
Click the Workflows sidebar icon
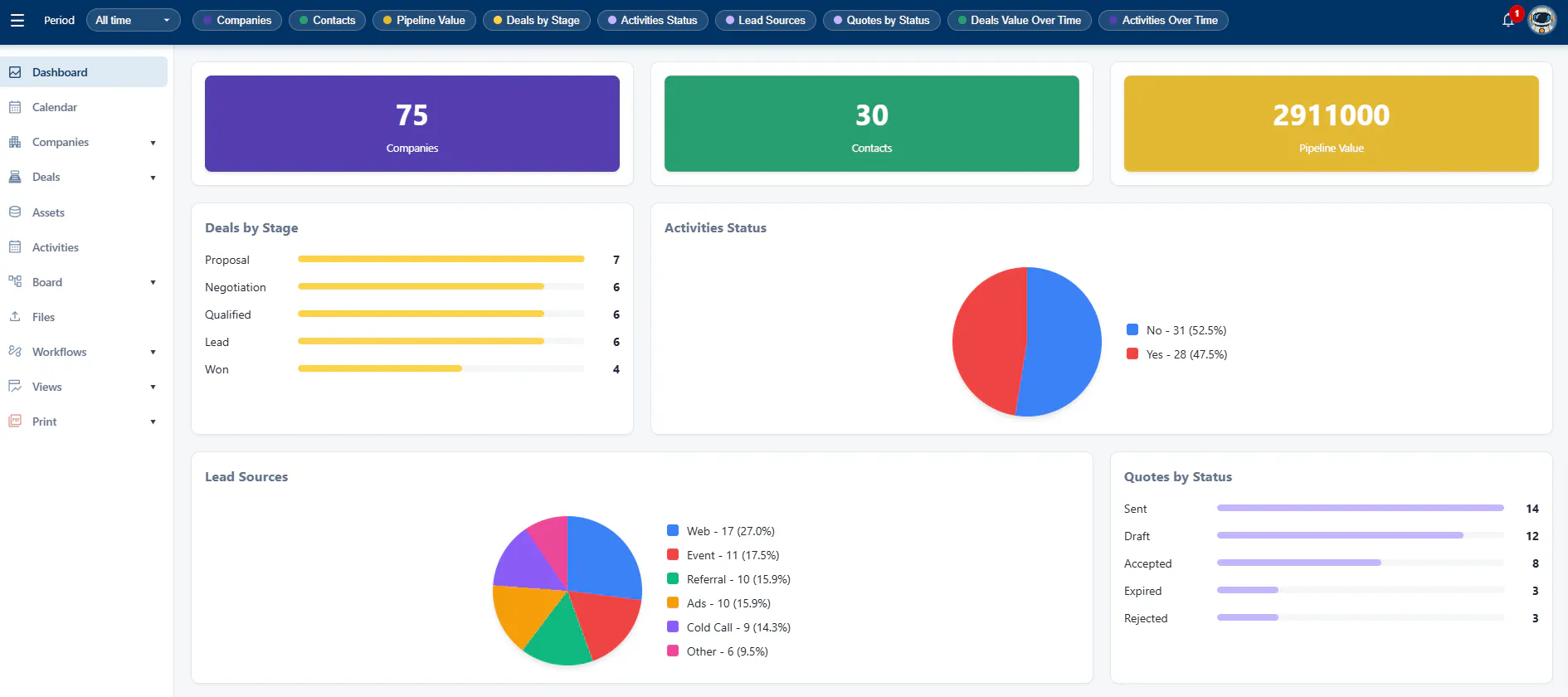[15, 352]
